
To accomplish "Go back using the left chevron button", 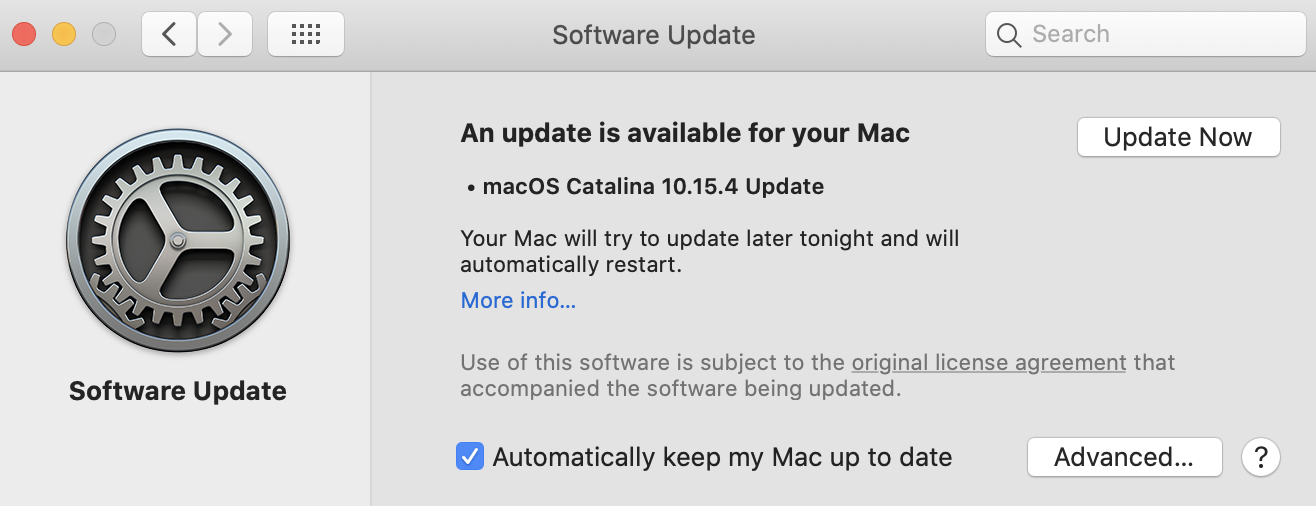I will tap(169, 34).
